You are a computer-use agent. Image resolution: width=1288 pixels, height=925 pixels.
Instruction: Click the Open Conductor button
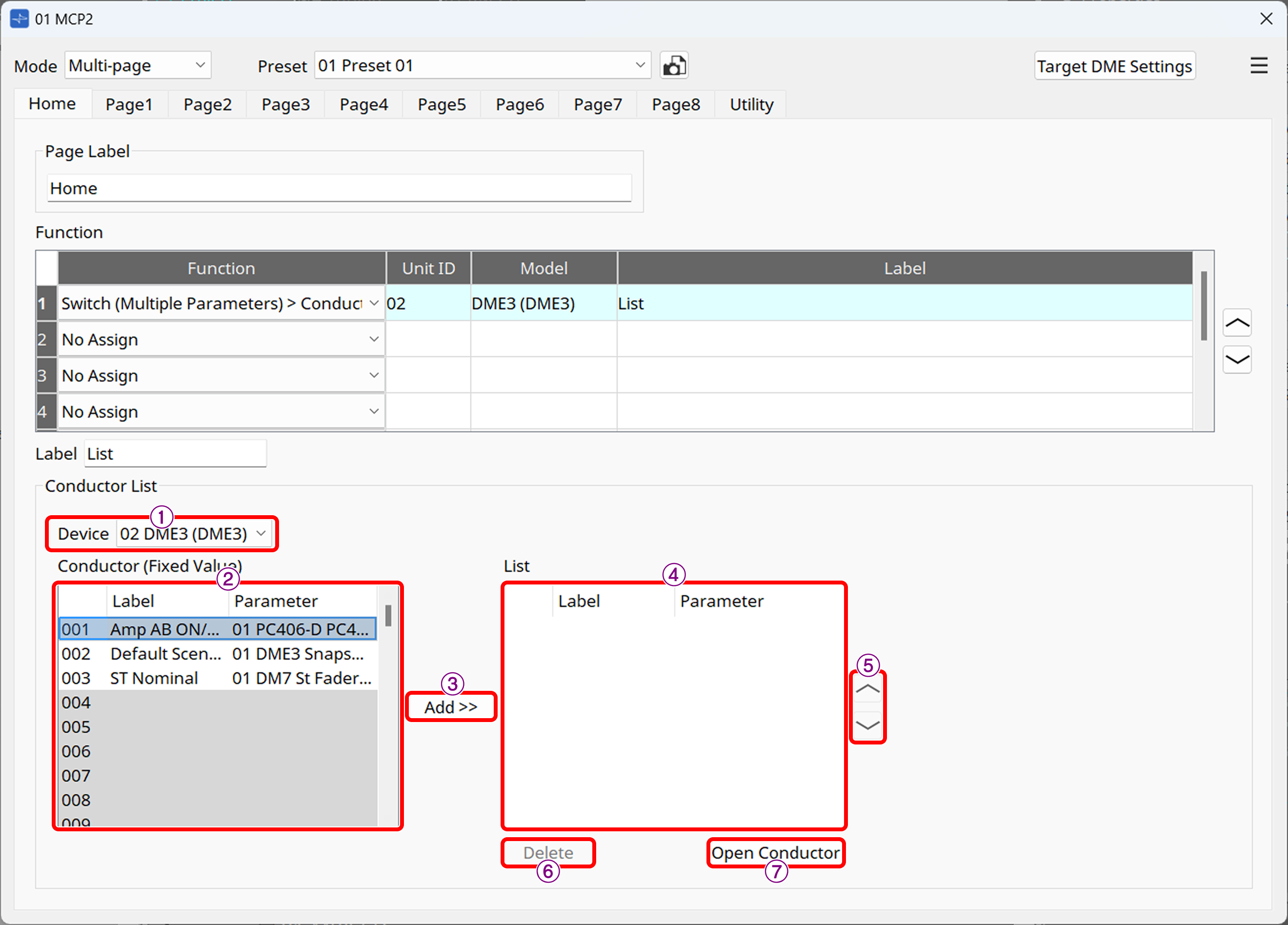776,852
